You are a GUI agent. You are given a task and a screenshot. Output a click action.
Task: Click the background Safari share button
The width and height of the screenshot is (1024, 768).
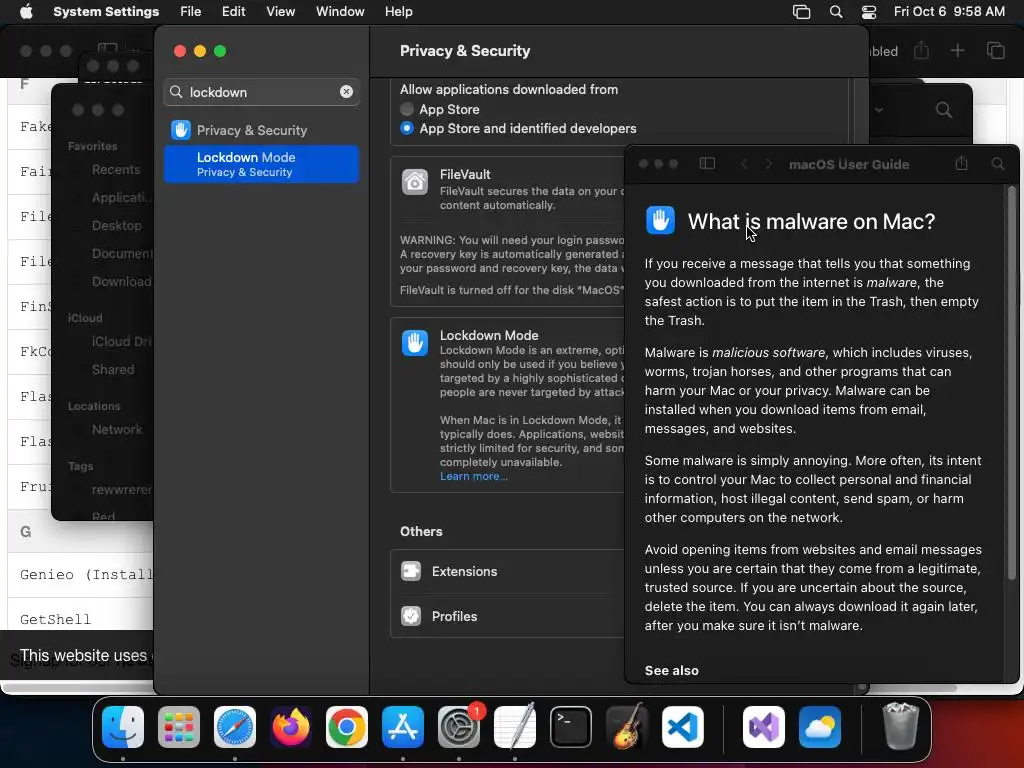(x=921, y=50)
